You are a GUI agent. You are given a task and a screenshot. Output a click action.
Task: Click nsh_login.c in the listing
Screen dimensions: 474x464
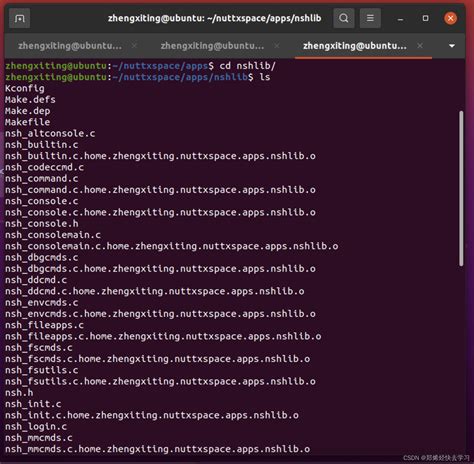click(36, 426)
